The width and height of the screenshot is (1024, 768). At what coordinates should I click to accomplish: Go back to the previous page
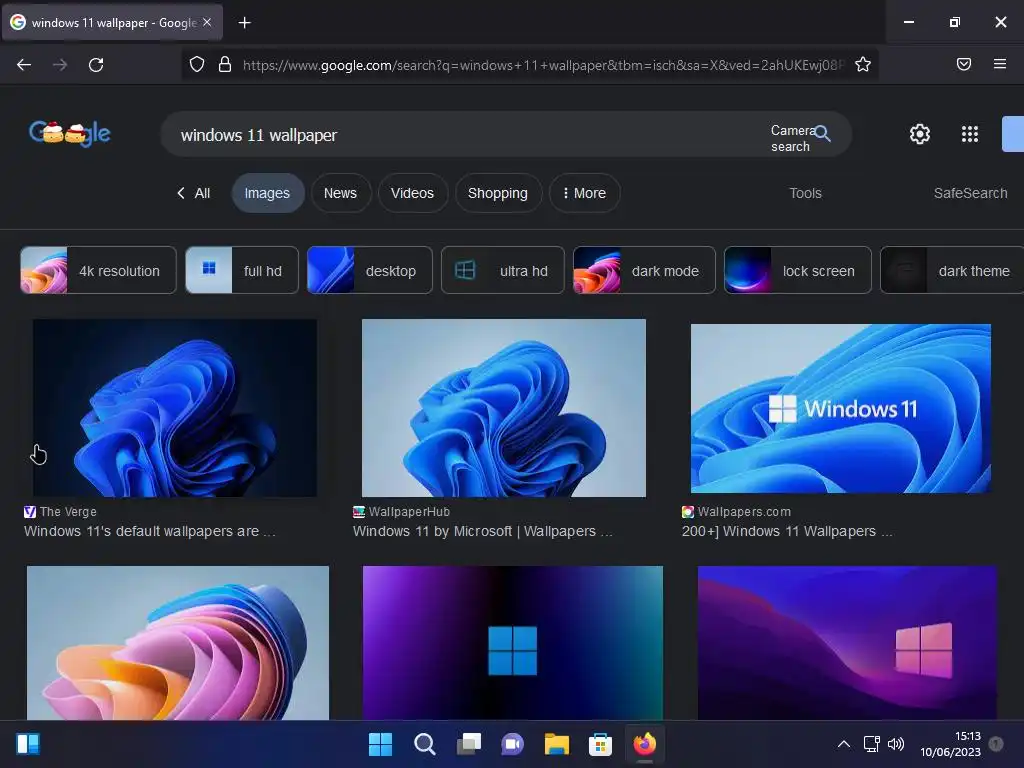click(x=24, y=65)
